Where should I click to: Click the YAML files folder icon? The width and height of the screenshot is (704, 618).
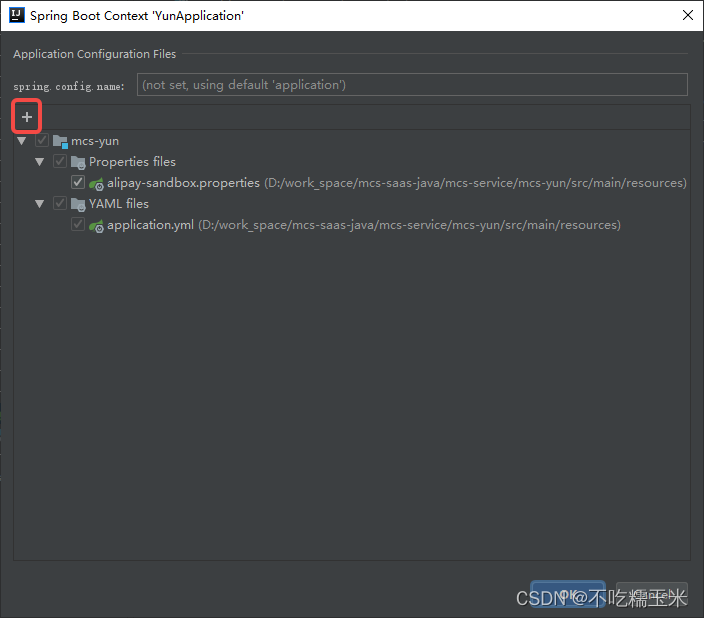pyautogui.click(x=78, y=204)
